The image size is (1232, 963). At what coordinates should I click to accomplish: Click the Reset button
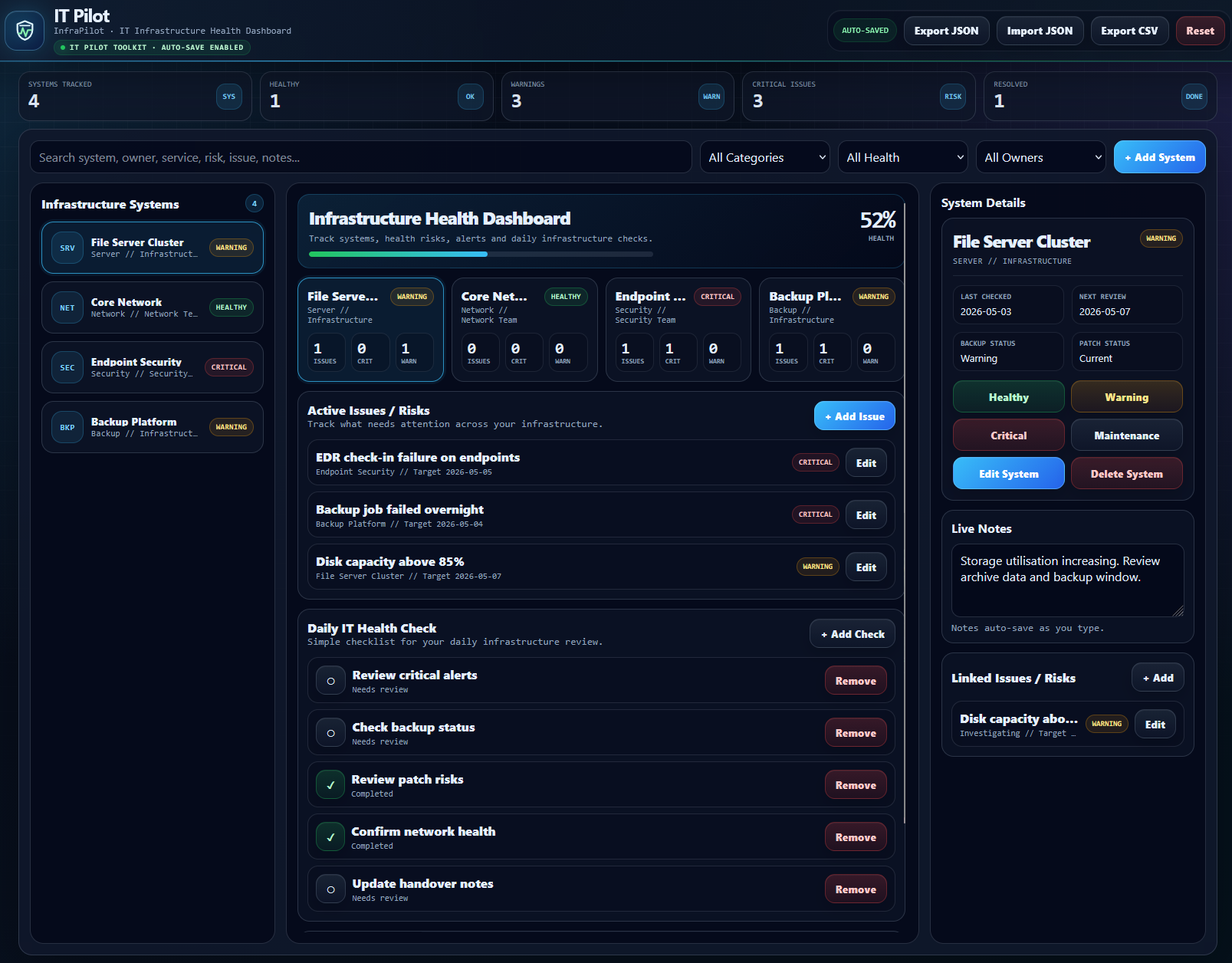point(1200,31)
